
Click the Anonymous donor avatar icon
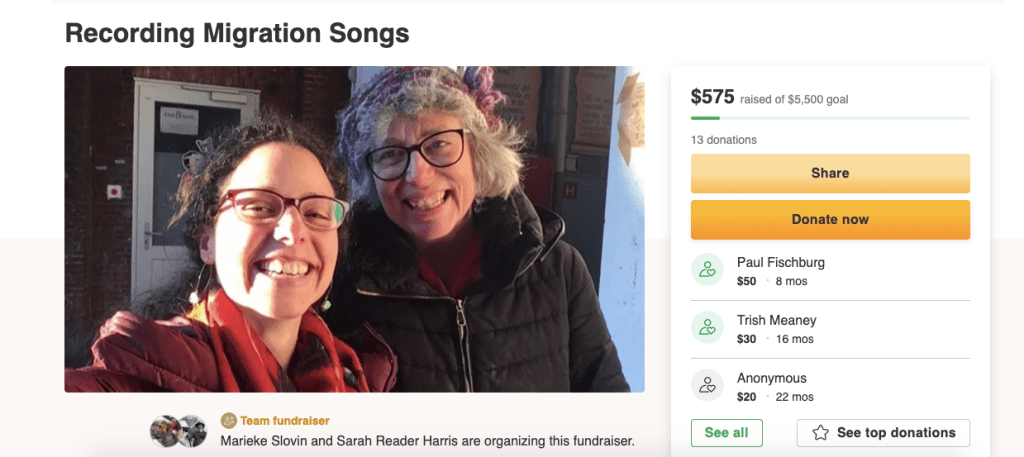point(708,386)
